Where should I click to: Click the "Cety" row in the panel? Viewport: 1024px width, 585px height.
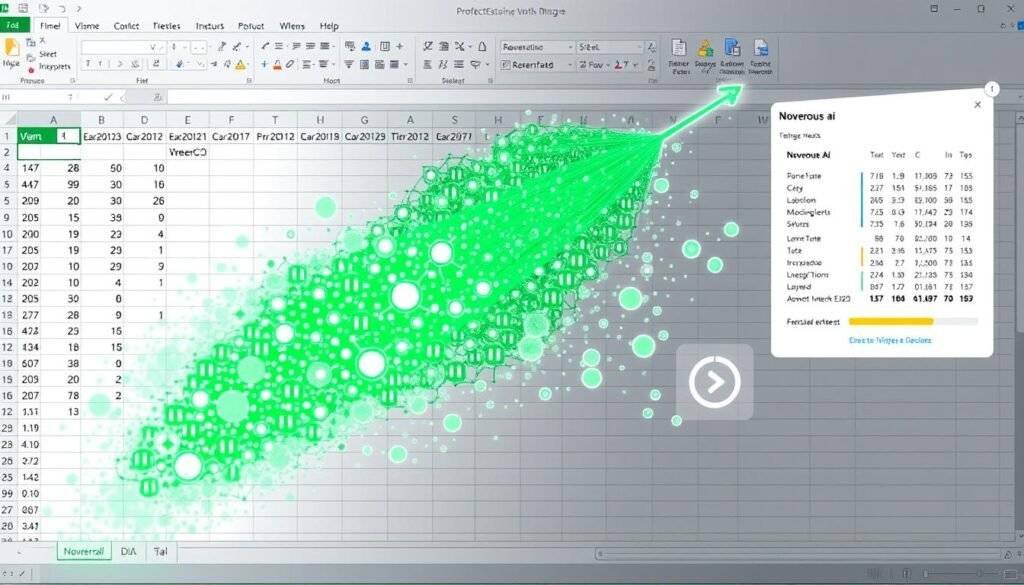pos(879,188)
